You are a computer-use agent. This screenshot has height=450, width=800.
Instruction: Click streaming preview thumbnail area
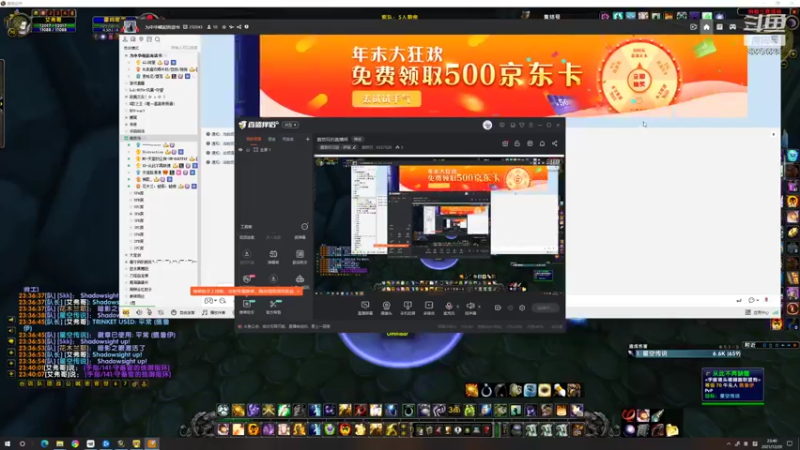(x=439, y=226)
